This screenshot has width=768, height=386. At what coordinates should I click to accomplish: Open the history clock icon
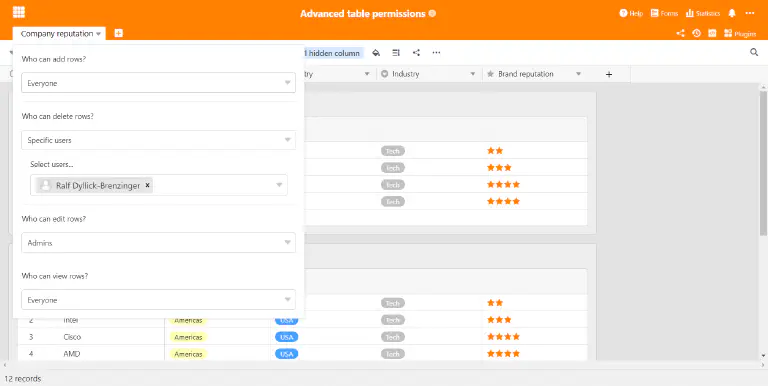point(696,33)
